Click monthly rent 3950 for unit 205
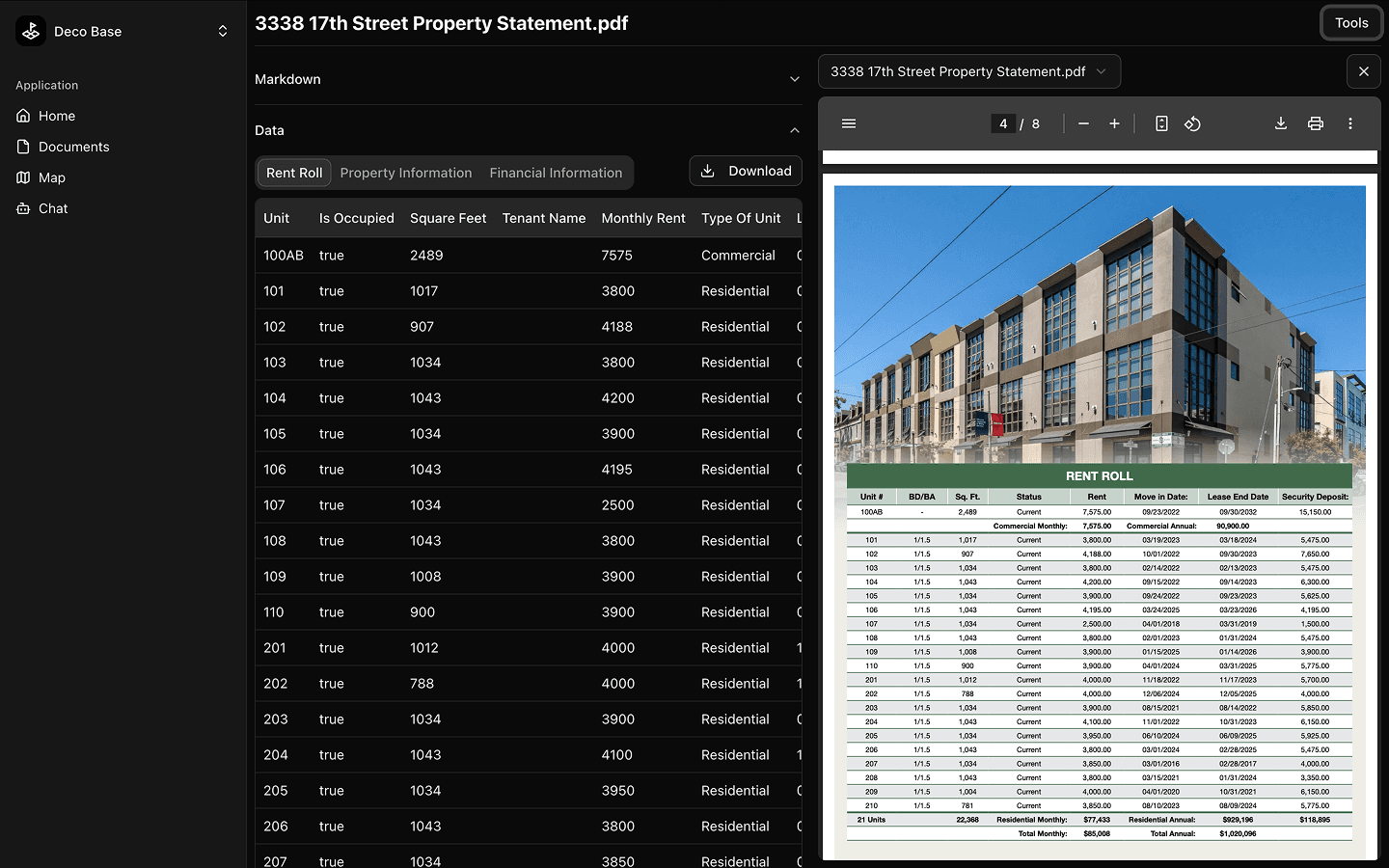 point(618,791)
